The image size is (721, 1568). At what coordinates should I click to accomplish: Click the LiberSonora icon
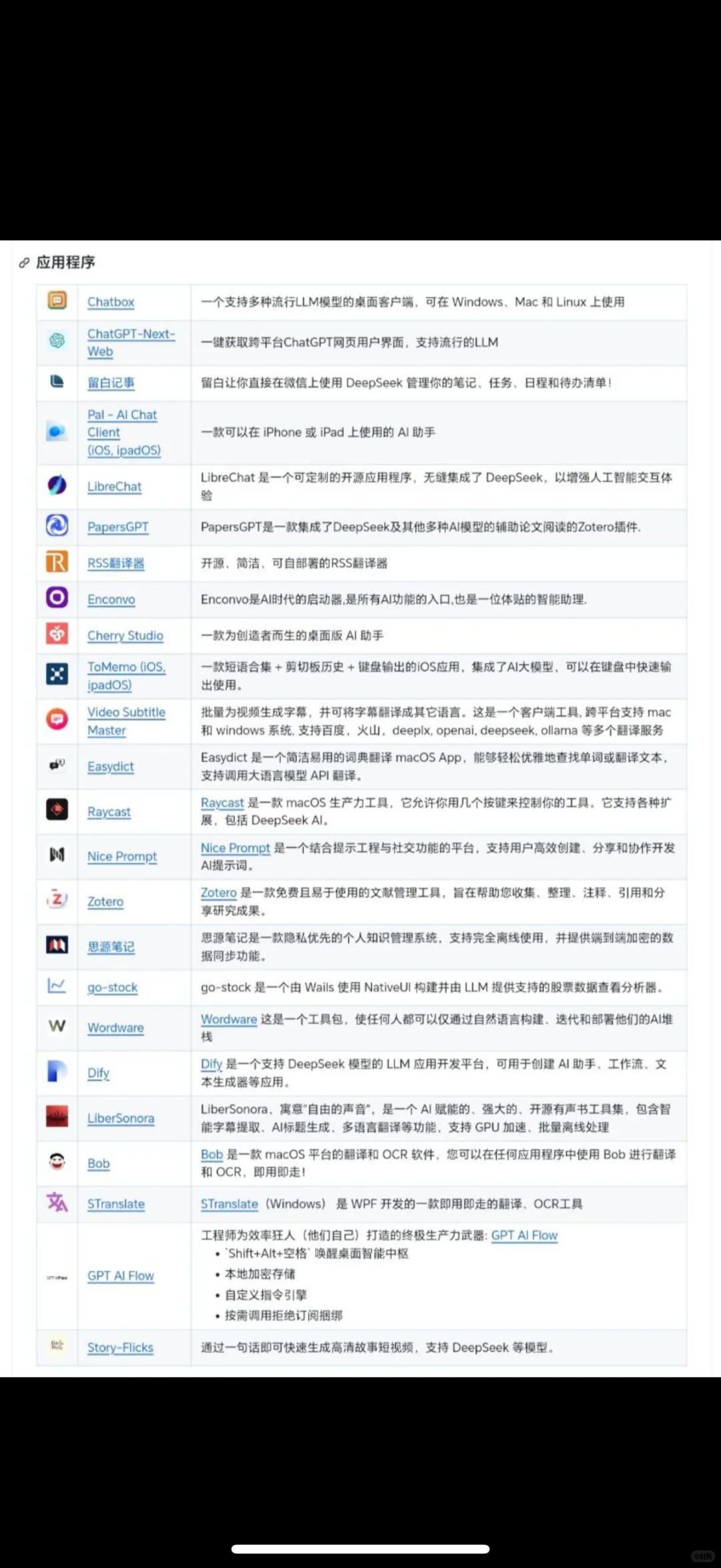pos(57,1116)
